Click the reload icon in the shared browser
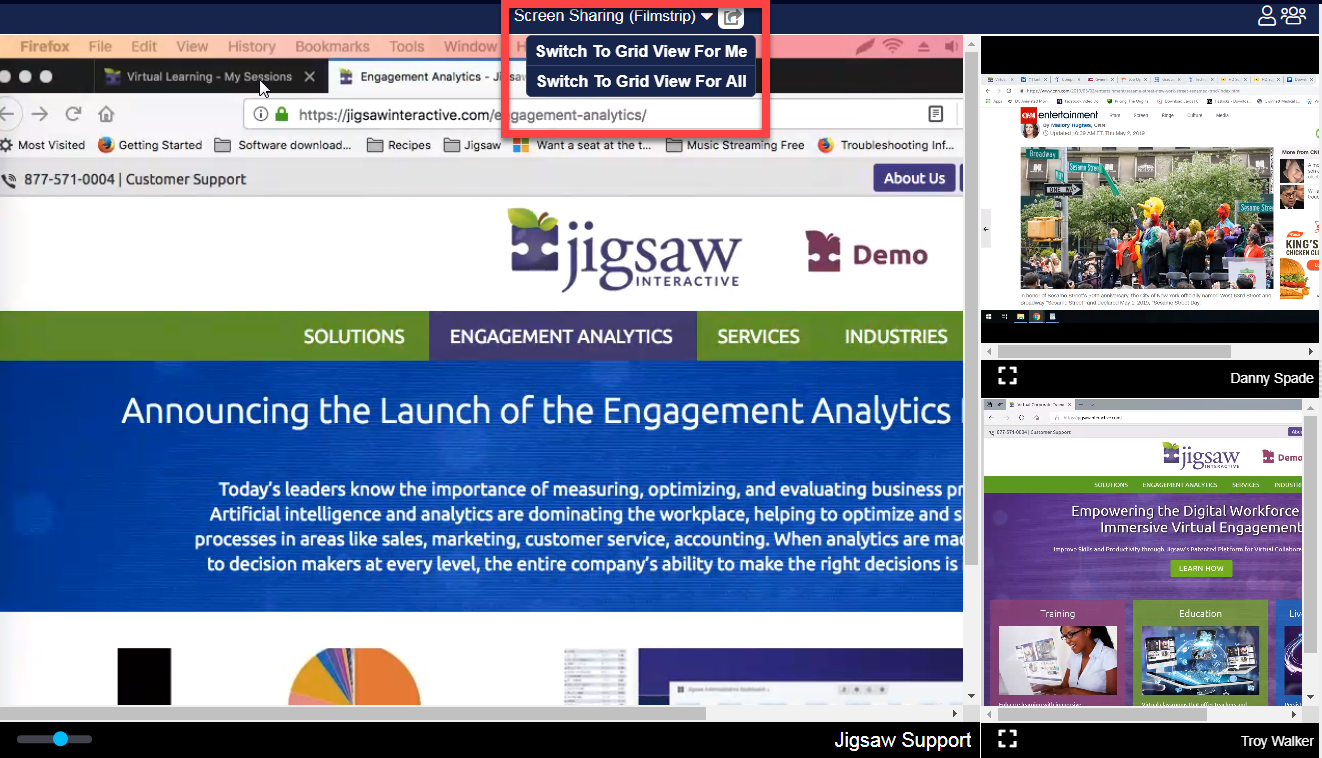This screenshot has height=758, width=1322. tap(73, 114)
